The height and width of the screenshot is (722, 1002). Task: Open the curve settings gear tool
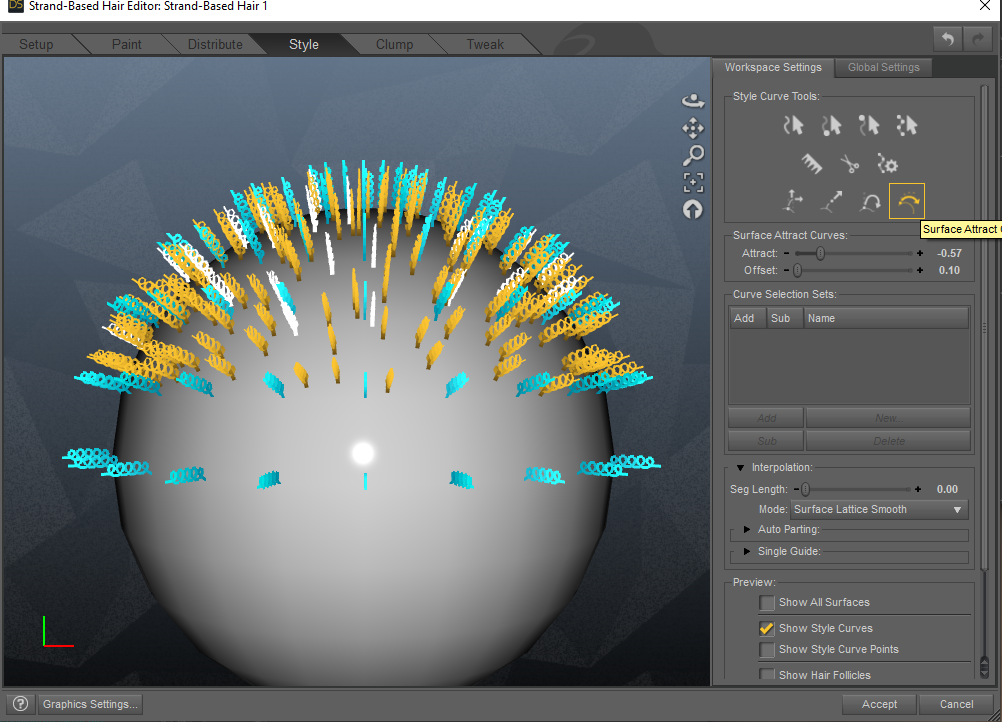887,164
